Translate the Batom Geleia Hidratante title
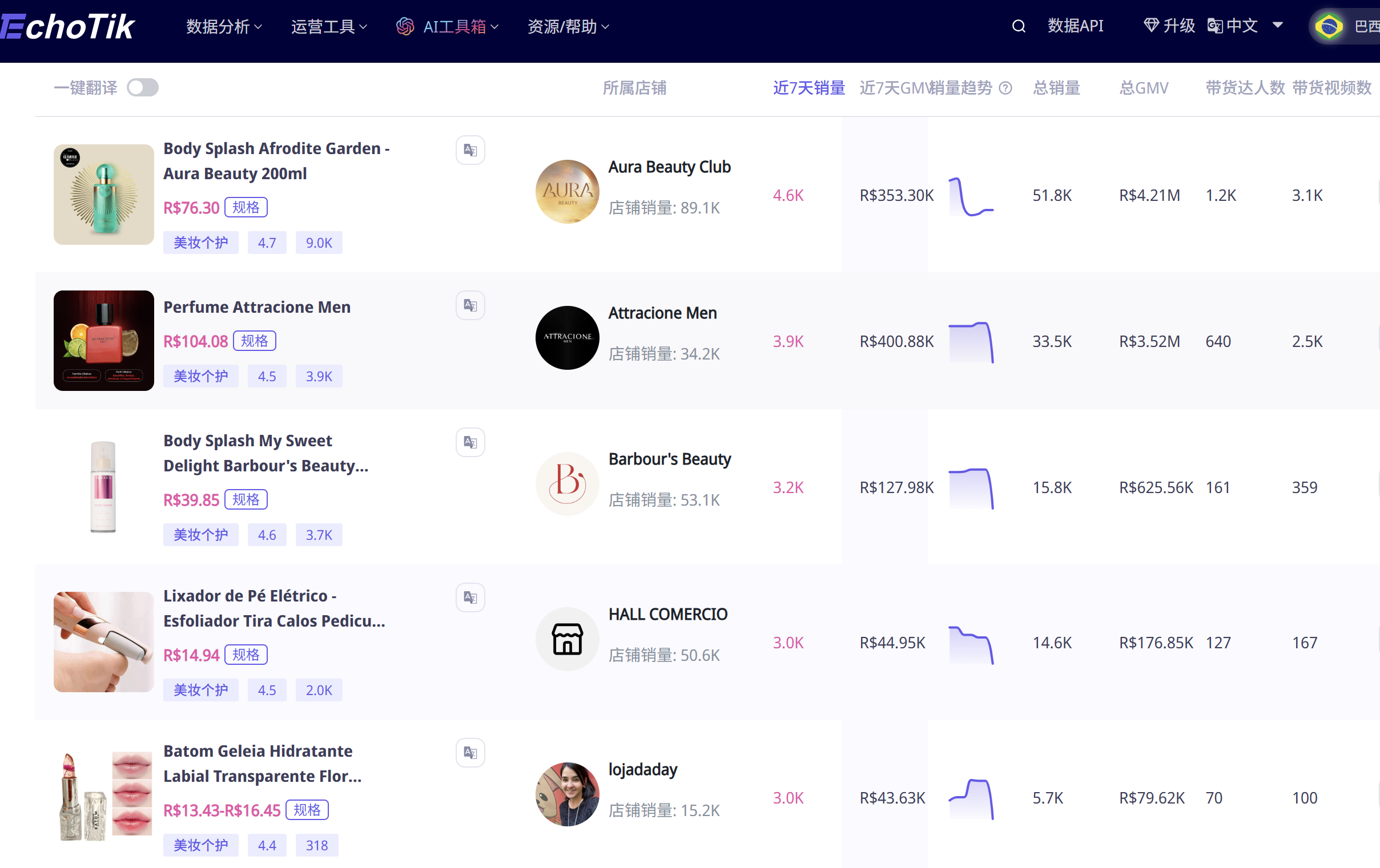The height and width of the screenshot is (868, 1380). tap(470, 752)
